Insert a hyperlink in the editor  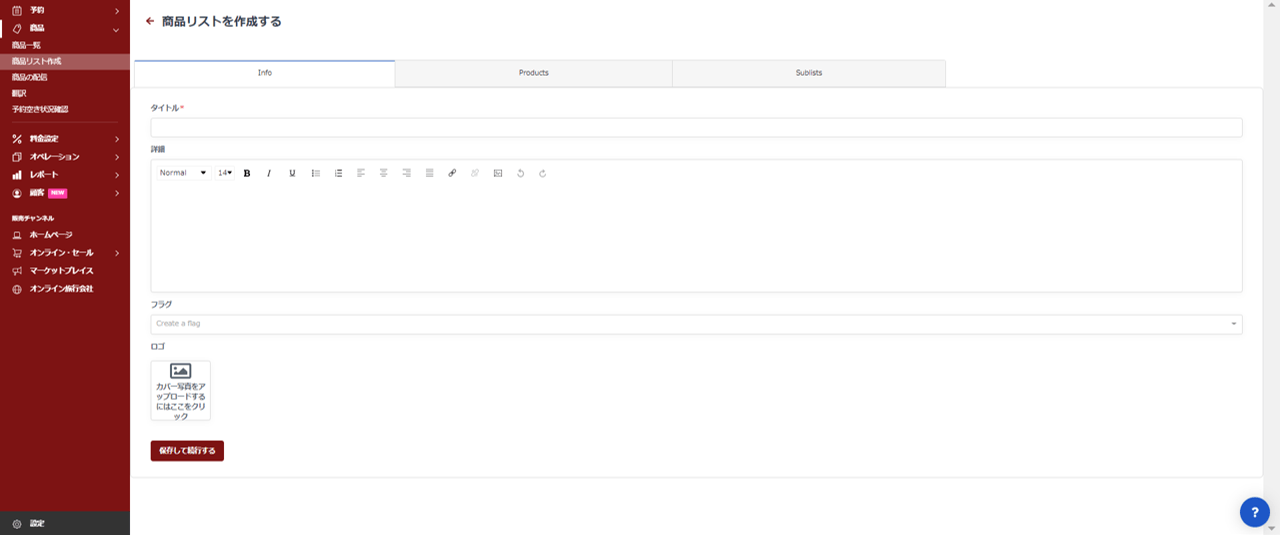(452, 173)
